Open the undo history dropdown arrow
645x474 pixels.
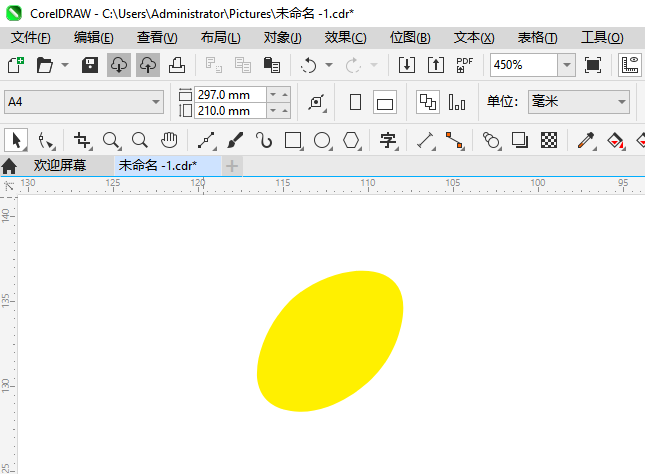(329, 65)
